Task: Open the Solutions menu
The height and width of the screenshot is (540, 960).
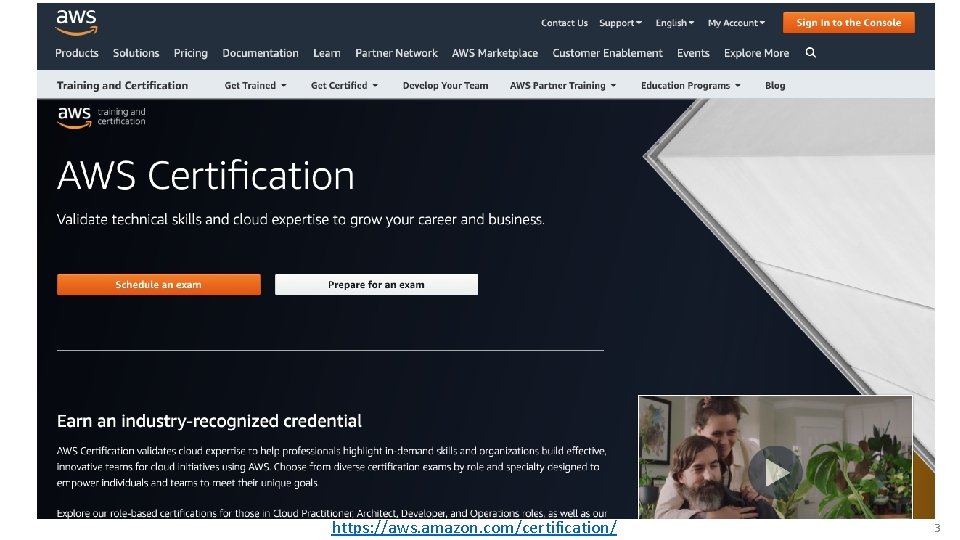Action: (136, 53)
